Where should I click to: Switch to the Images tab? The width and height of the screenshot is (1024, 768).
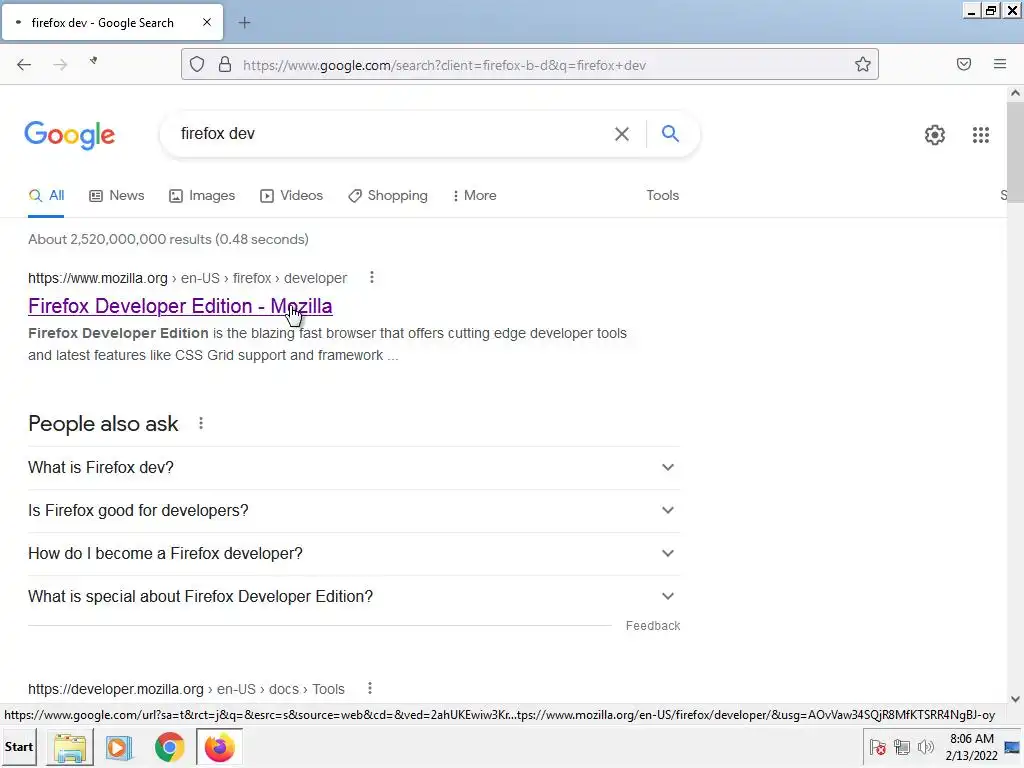tap(202, 195)
